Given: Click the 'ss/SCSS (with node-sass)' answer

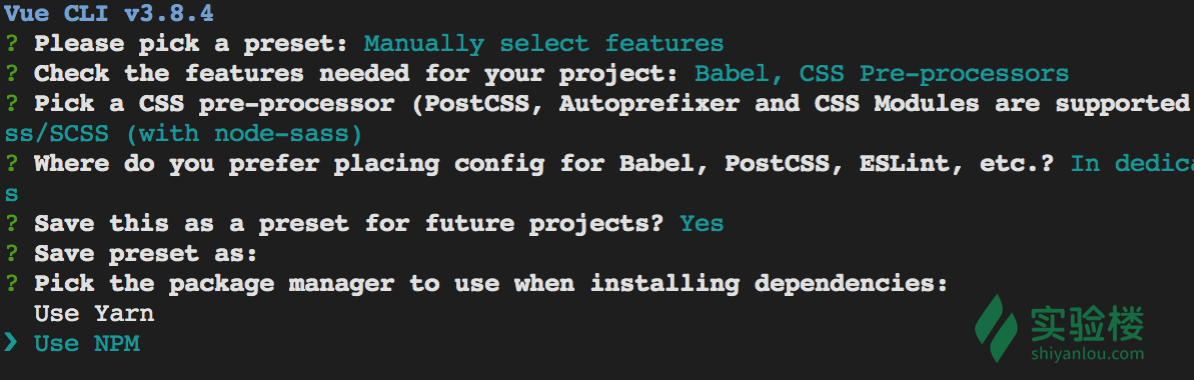Looking at the screenshot, I should [x=183, y=134].
